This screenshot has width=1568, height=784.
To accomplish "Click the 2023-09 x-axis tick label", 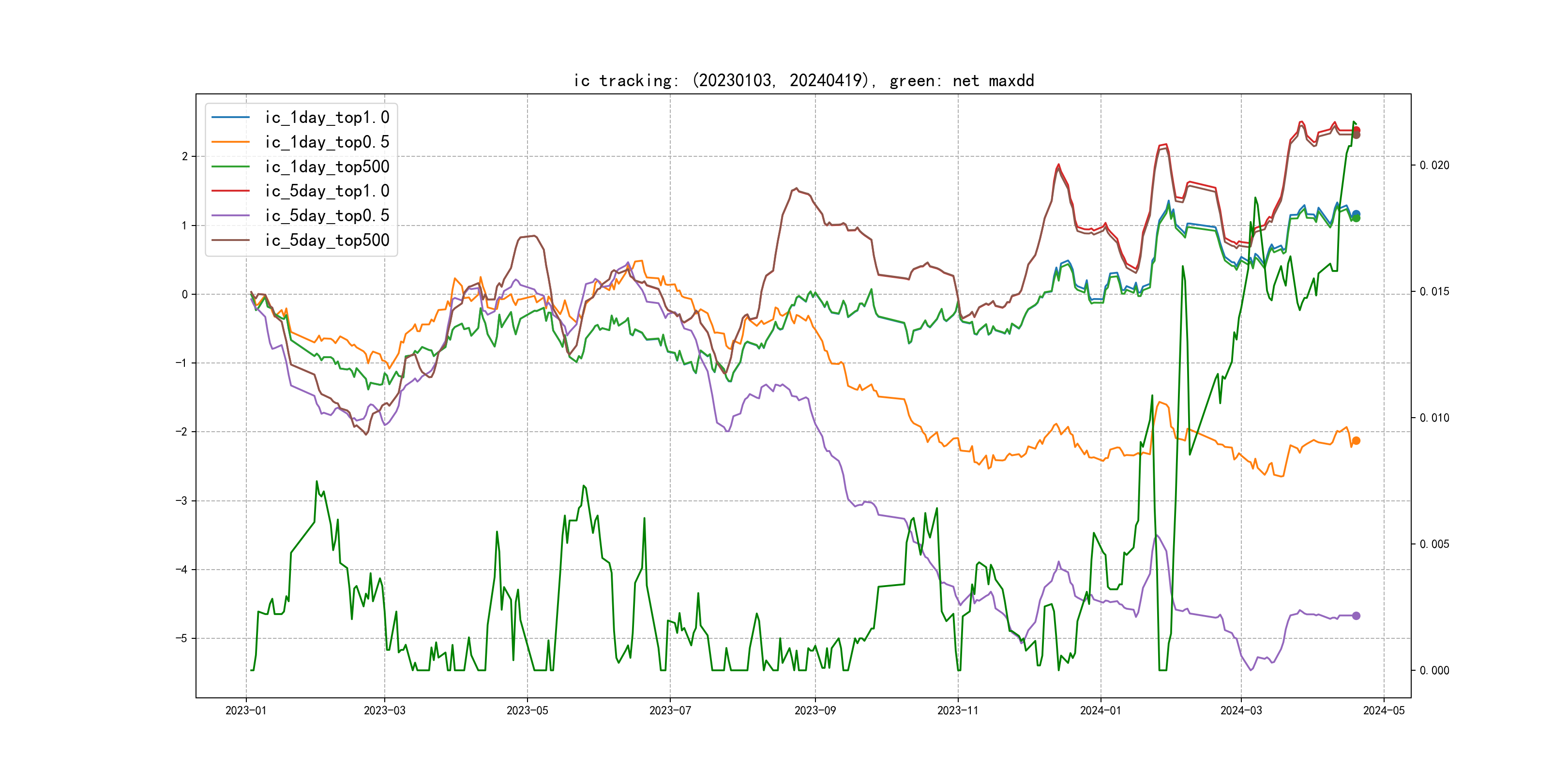I will [x=815, y=710].
